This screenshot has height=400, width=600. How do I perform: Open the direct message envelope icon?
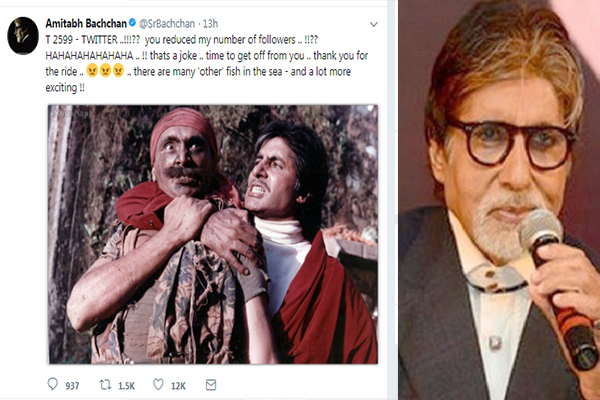pos(211,384)
